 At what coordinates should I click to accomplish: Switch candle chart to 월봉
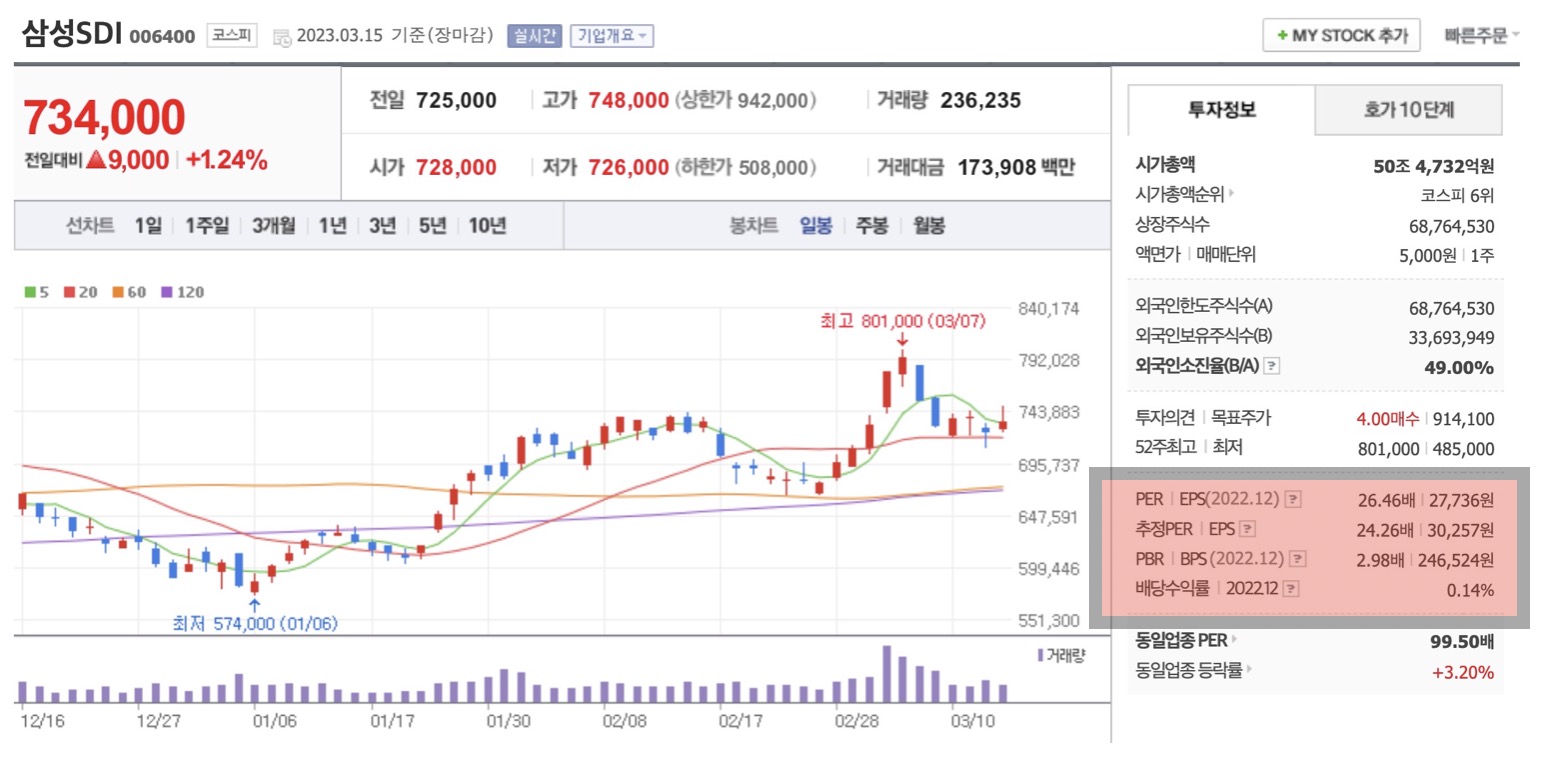pos(929,226)
